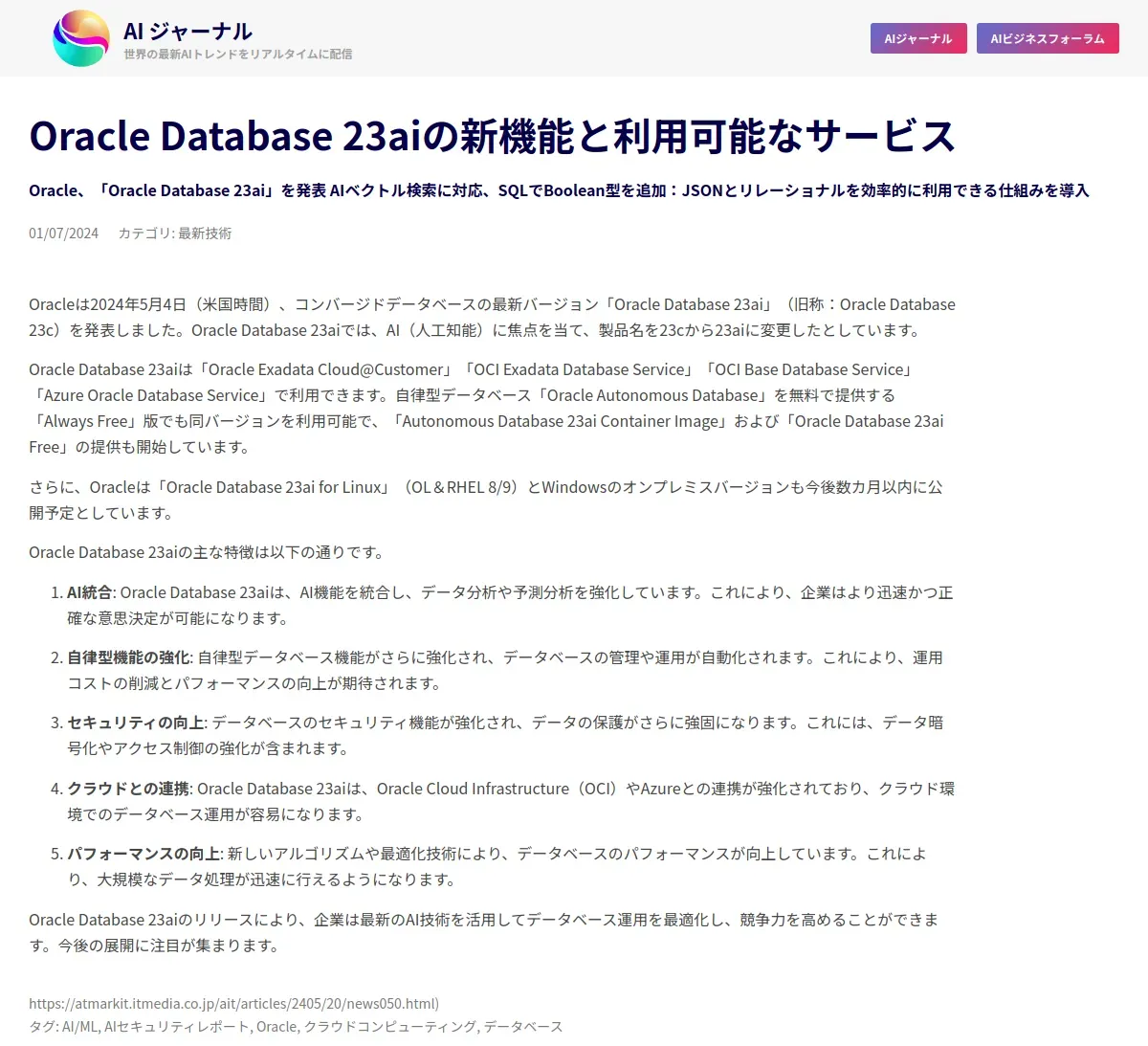
Task: Open the AIジャーナル site title link
Action: click(188, 31)
